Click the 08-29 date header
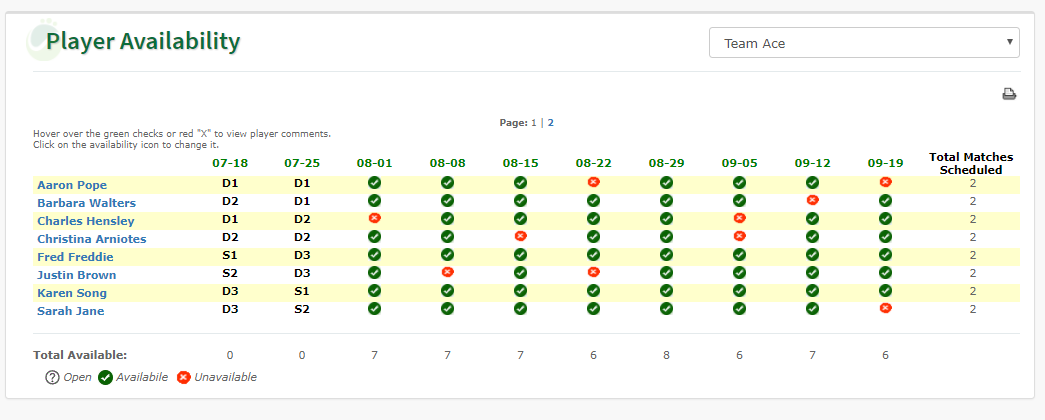The width and height of the screenshot is (1045, 420). click(x=666, y=163)
